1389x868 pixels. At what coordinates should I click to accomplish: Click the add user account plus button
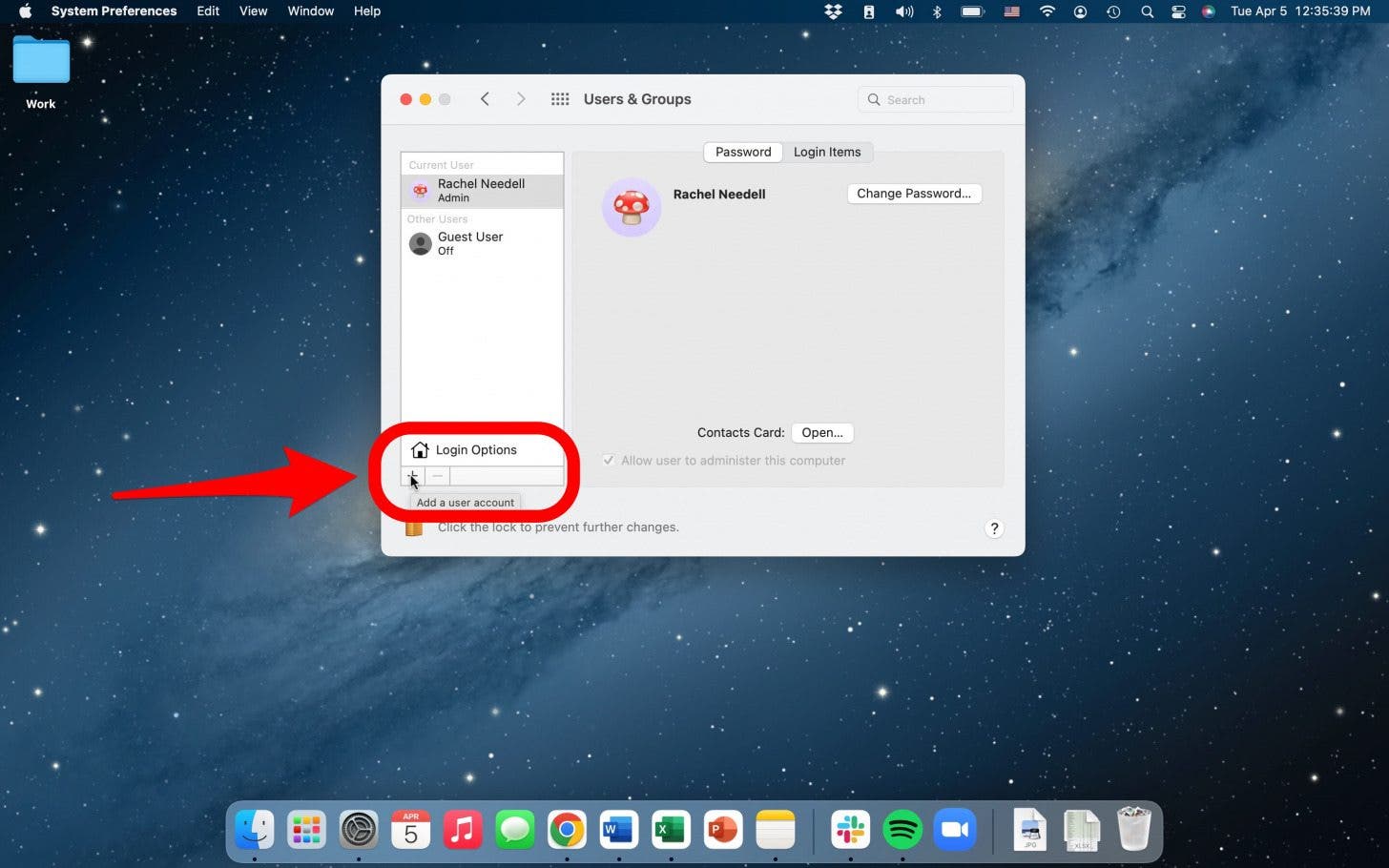pos(412,476)
